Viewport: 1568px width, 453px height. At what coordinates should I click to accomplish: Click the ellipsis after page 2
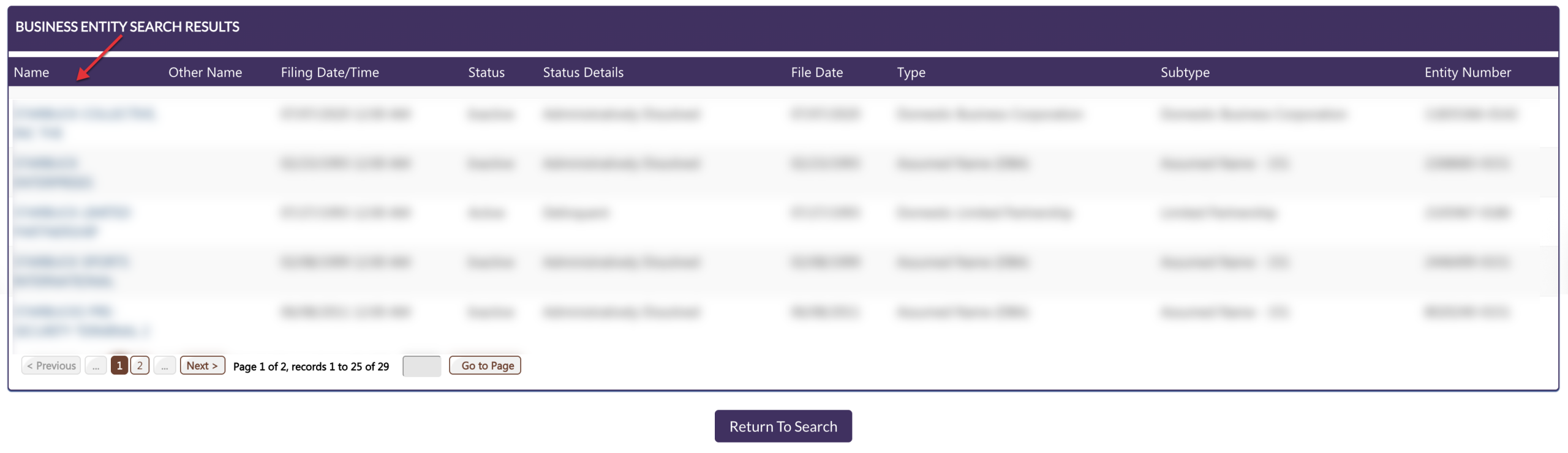coord(164,365)
